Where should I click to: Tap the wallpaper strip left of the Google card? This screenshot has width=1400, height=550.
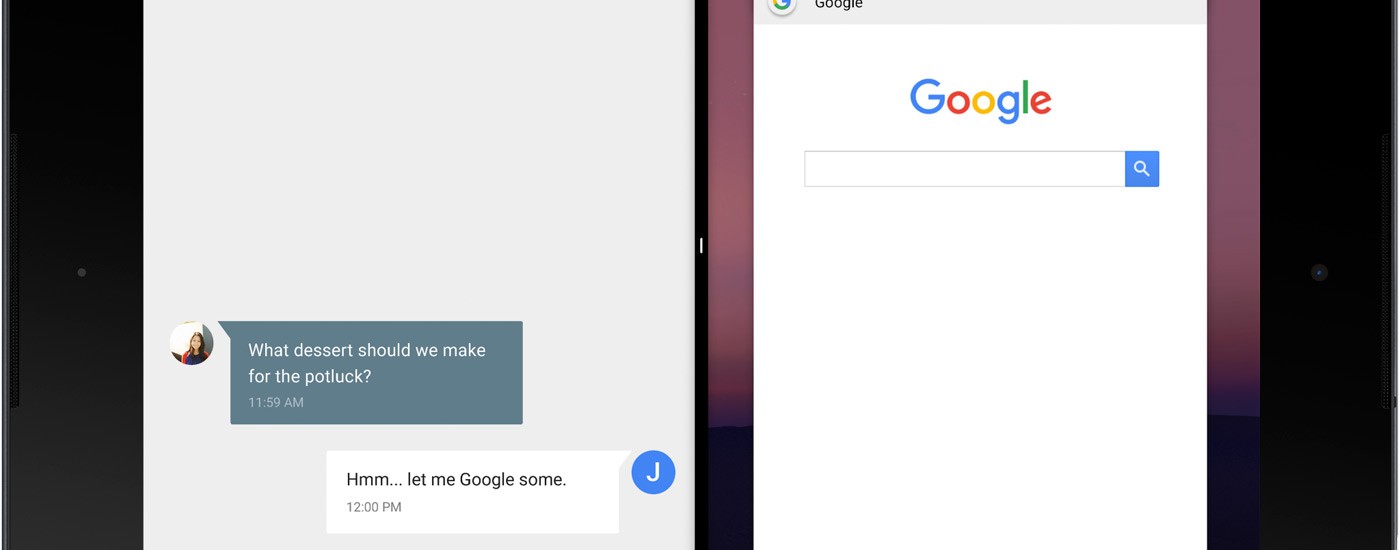[x=731, y=275]
